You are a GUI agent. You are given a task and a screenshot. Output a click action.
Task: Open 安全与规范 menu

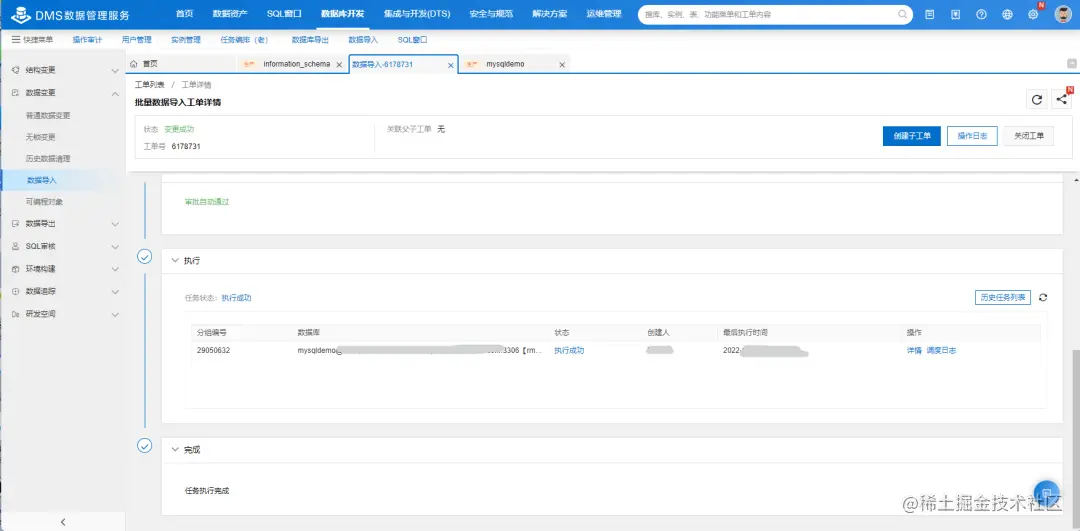point(490,14)
